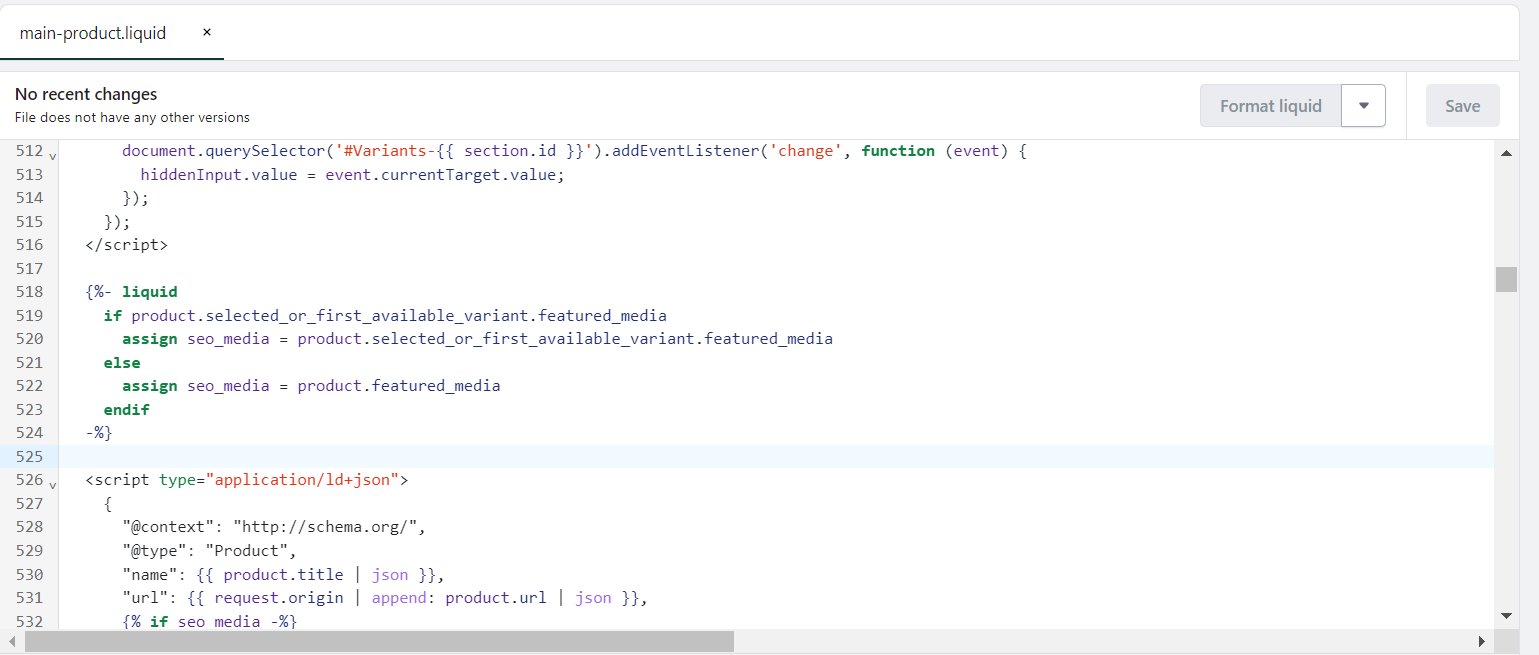The height and width of the screenshot is (655, 1539).
Task: Click the horizontal scrollbar left arrow
Action: click(x=12, y=641)
